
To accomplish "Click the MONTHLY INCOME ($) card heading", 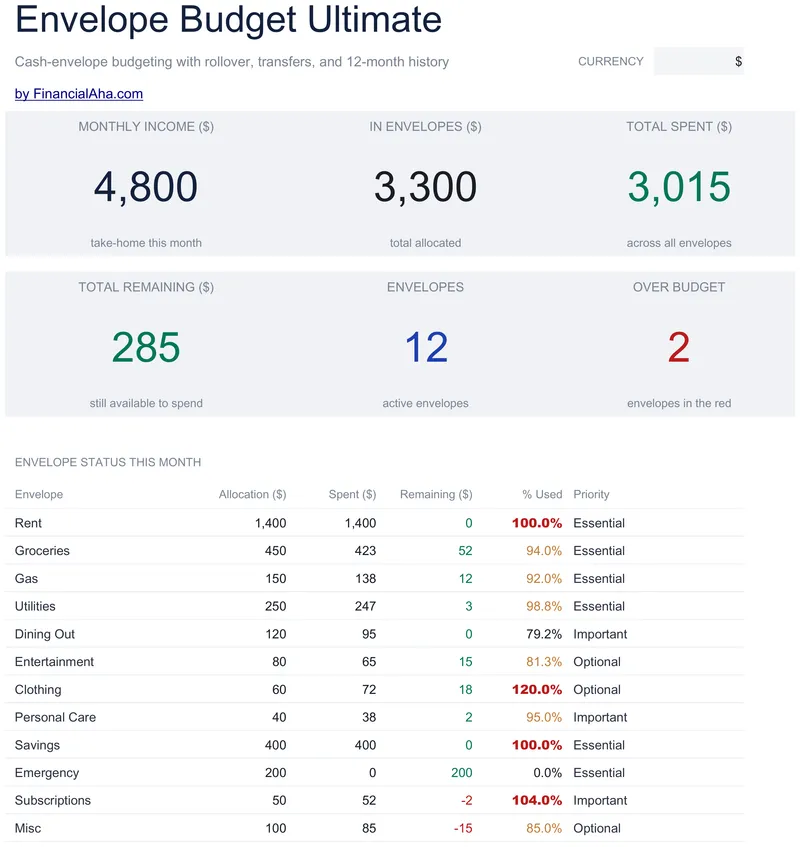I will click(x=146, y=126).
